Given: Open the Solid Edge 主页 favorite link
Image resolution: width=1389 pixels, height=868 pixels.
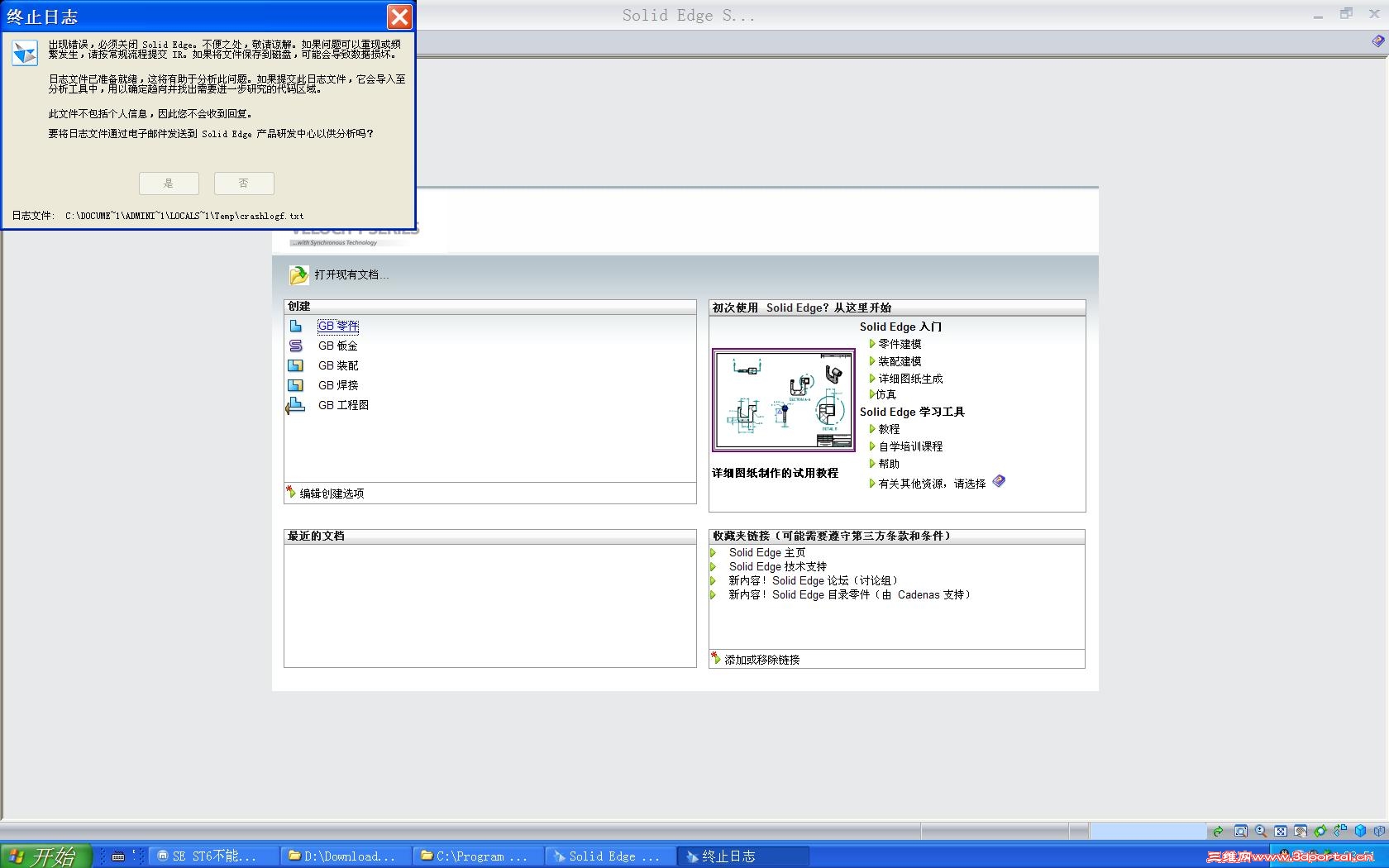Looking at the screenshot, I should 767,552.
